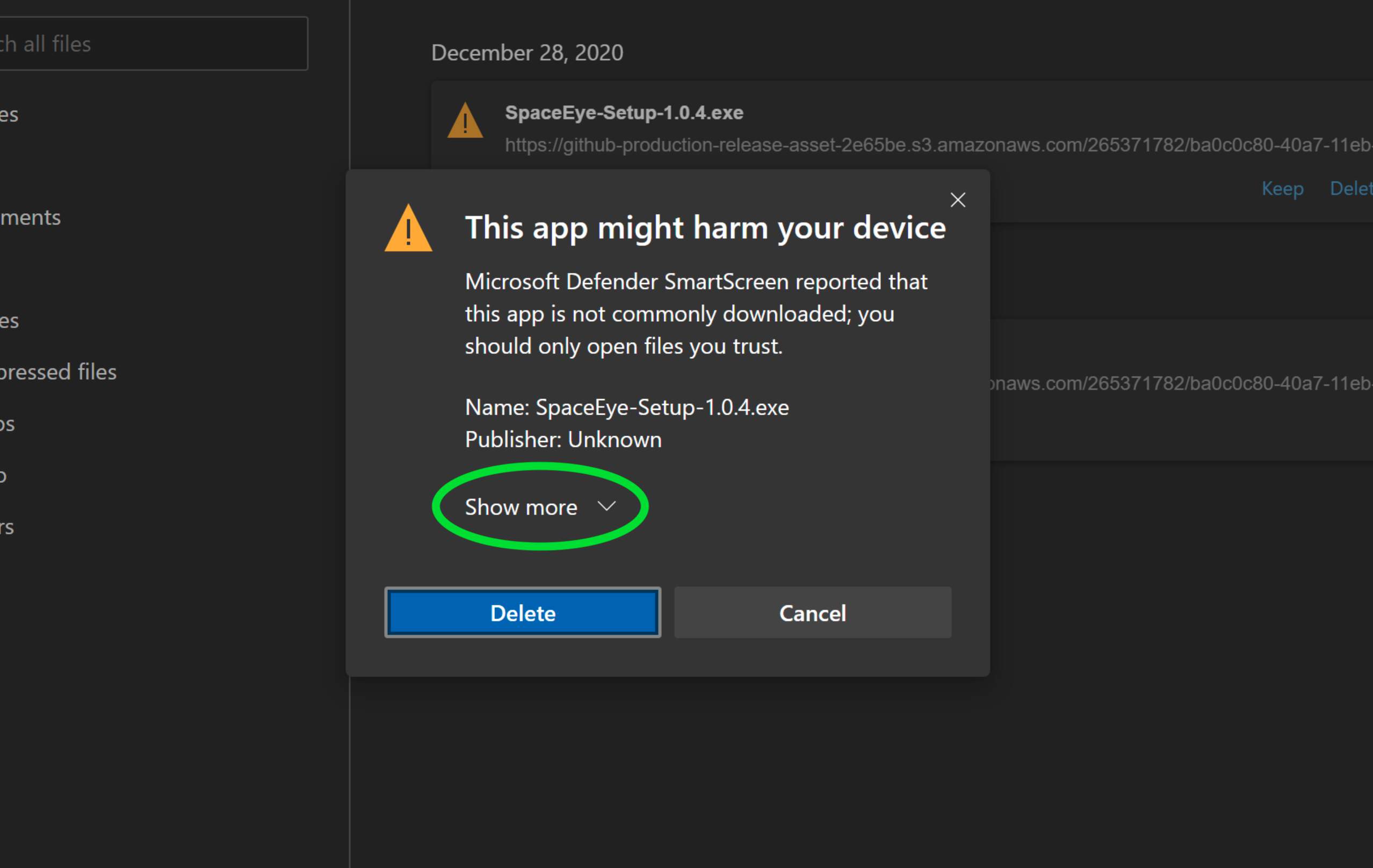Screen dimensions: 1373x868
Task: Click the Delete button in dialog
Action: (x=522, y=612)
